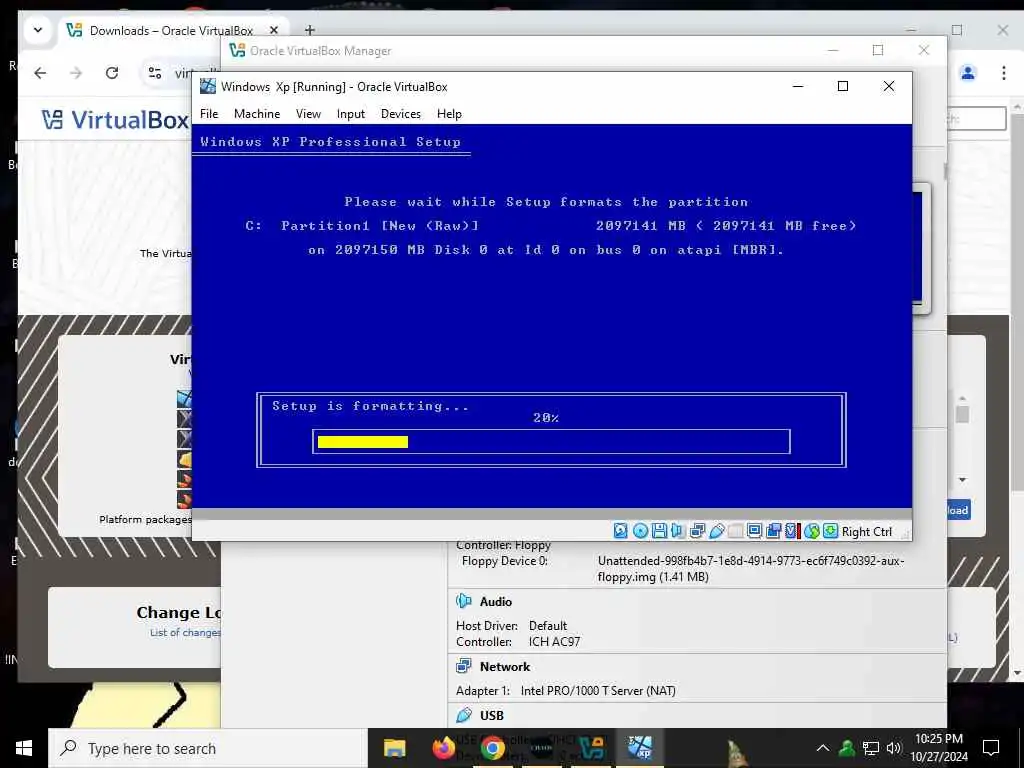Click the network icon in system tray
The height and width of the screenshot is (768, 1024).
tap(871, 748)
